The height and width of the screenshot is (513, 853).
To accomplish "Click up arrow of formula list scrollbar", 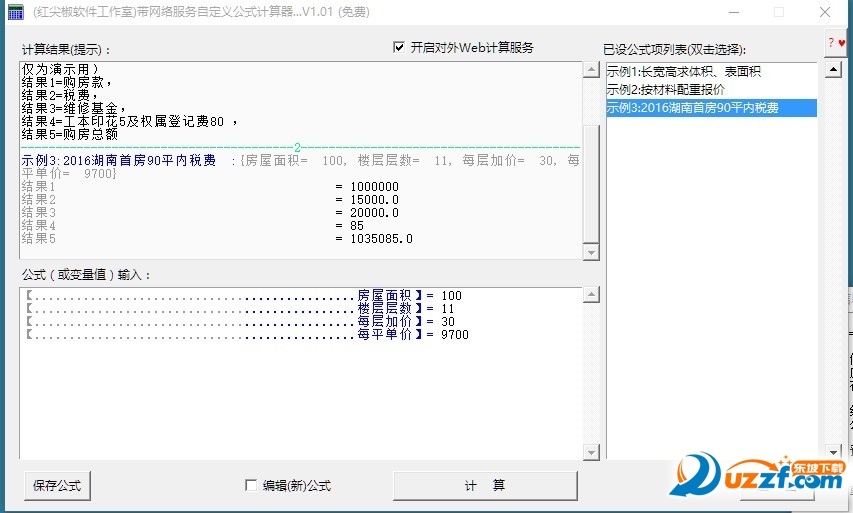I will tap(833, 70).
